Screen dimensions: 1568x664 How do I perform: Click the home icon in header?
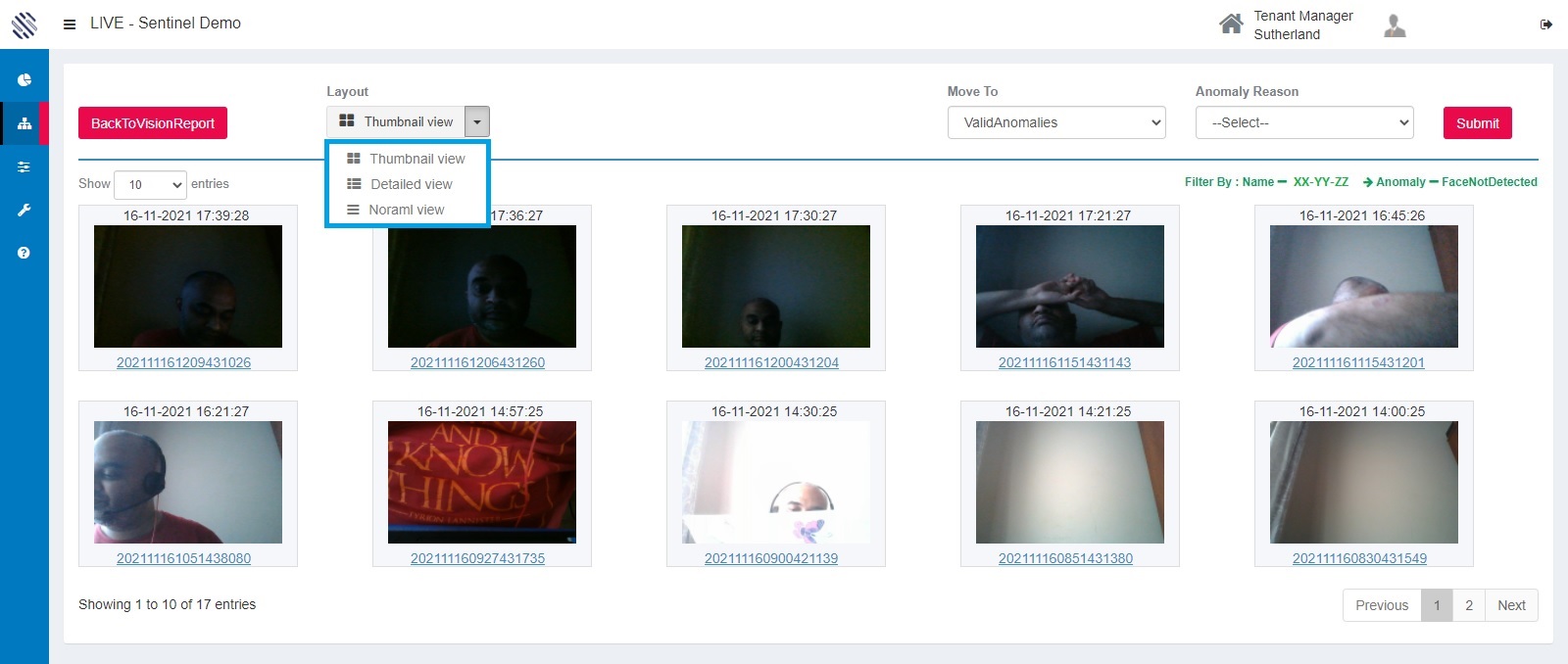click(1231, 24)
